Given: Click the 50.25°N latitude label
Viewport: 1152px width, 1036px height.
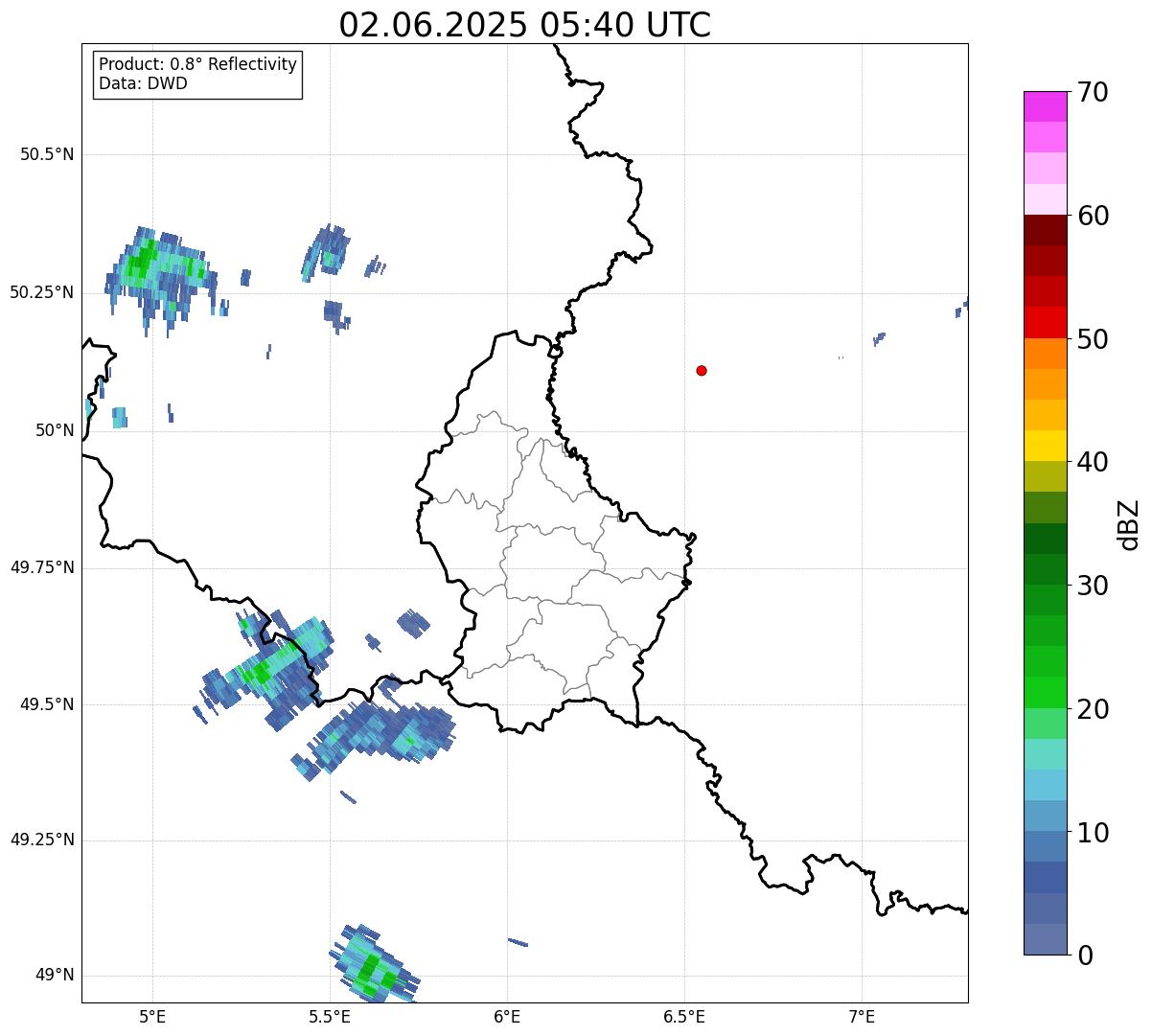Looking at the screenshot, I should point(41,292).
